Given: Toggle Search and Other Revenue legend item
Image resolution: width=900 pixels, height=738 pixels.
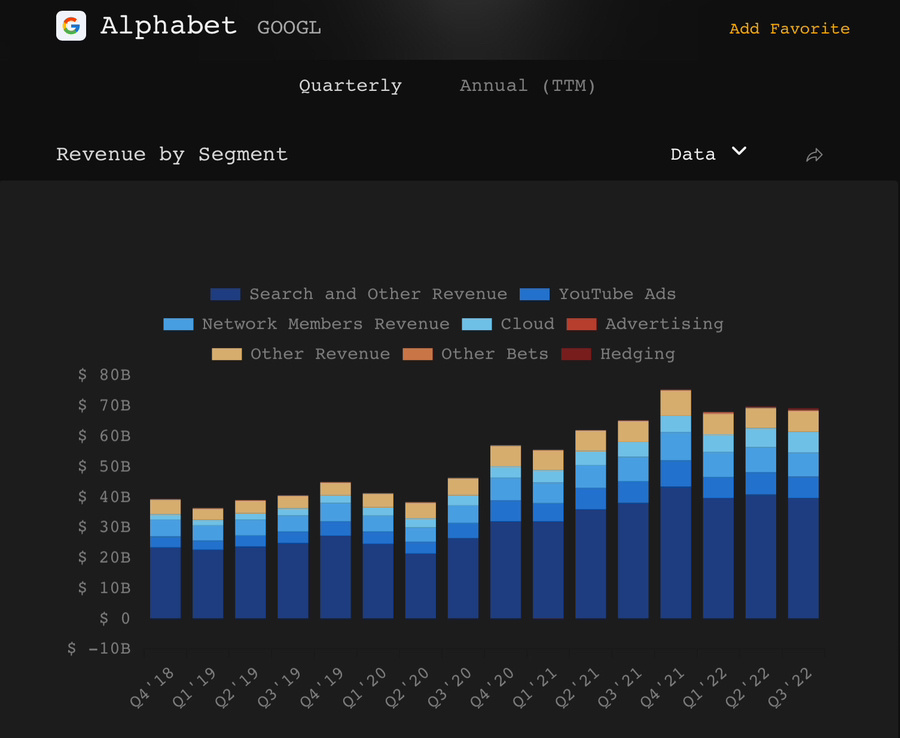Looking at the screenshot, I should (377, 294).
